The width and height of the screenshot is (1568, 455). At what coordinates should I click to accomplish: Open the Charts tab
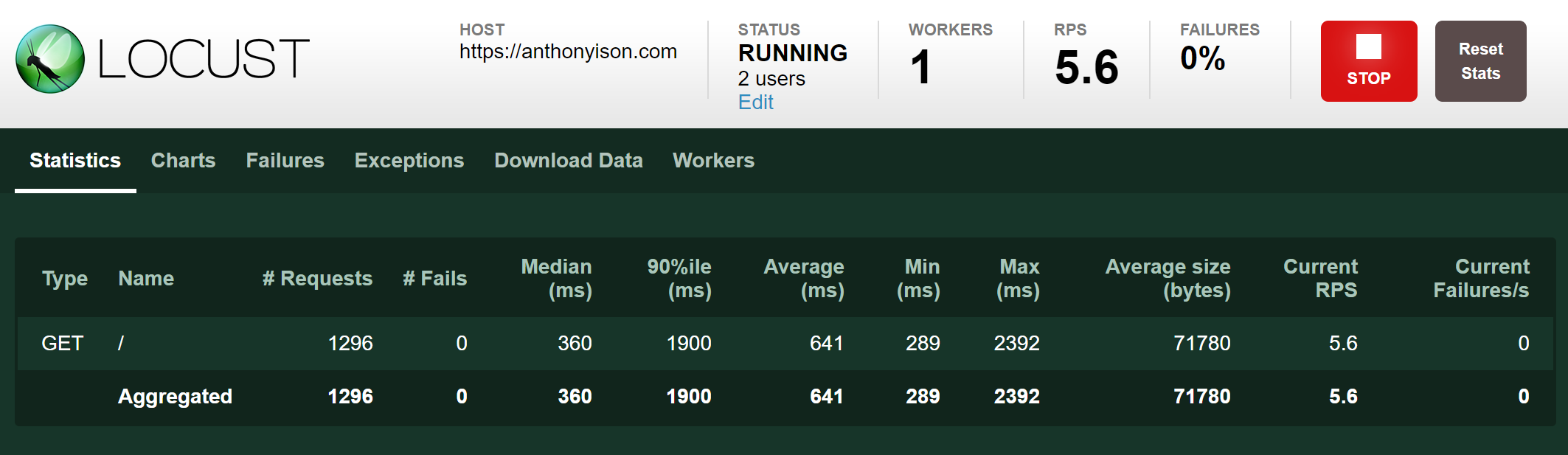pyautogui.click(x=183, y=161)
